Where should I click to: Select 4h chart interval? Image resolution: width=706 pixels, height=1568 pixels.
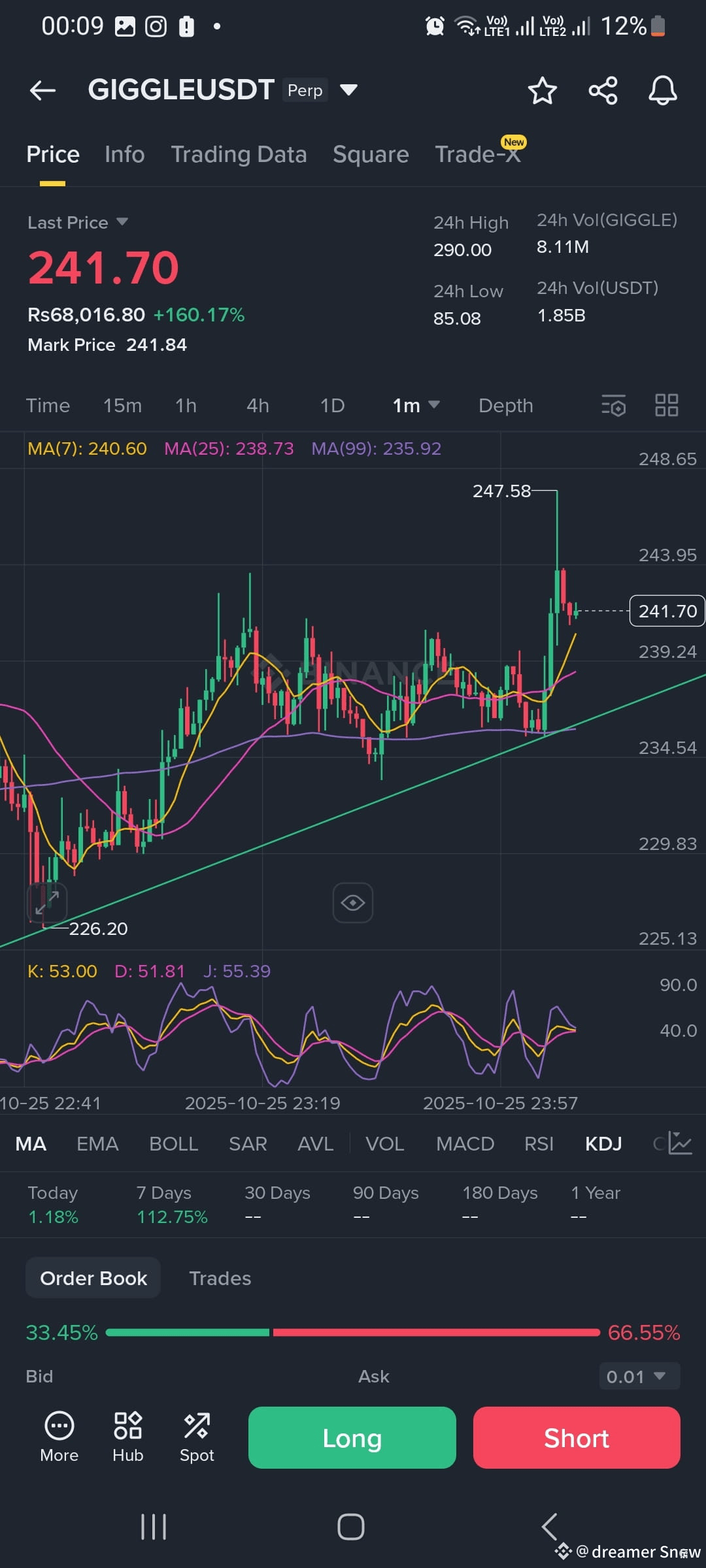[x=258, y=406]
